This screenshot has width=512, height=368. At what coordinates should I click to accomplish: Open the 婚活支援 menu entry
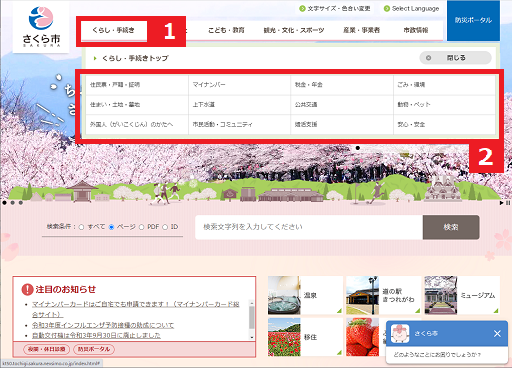click(x=342, y=125)
